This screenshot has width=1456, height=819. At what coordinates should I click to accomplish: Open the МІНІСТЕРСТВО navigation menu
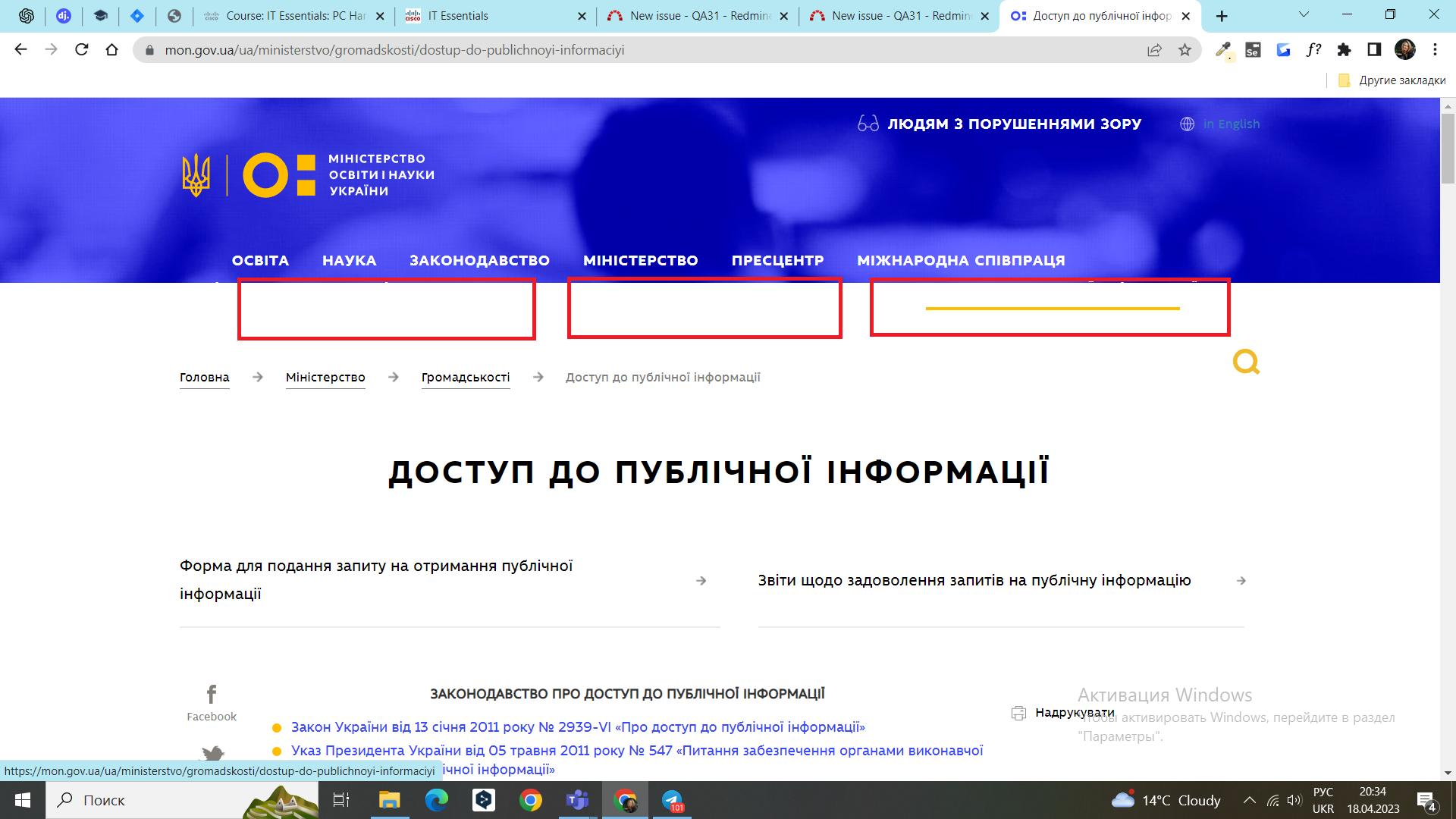click(640, 260)
